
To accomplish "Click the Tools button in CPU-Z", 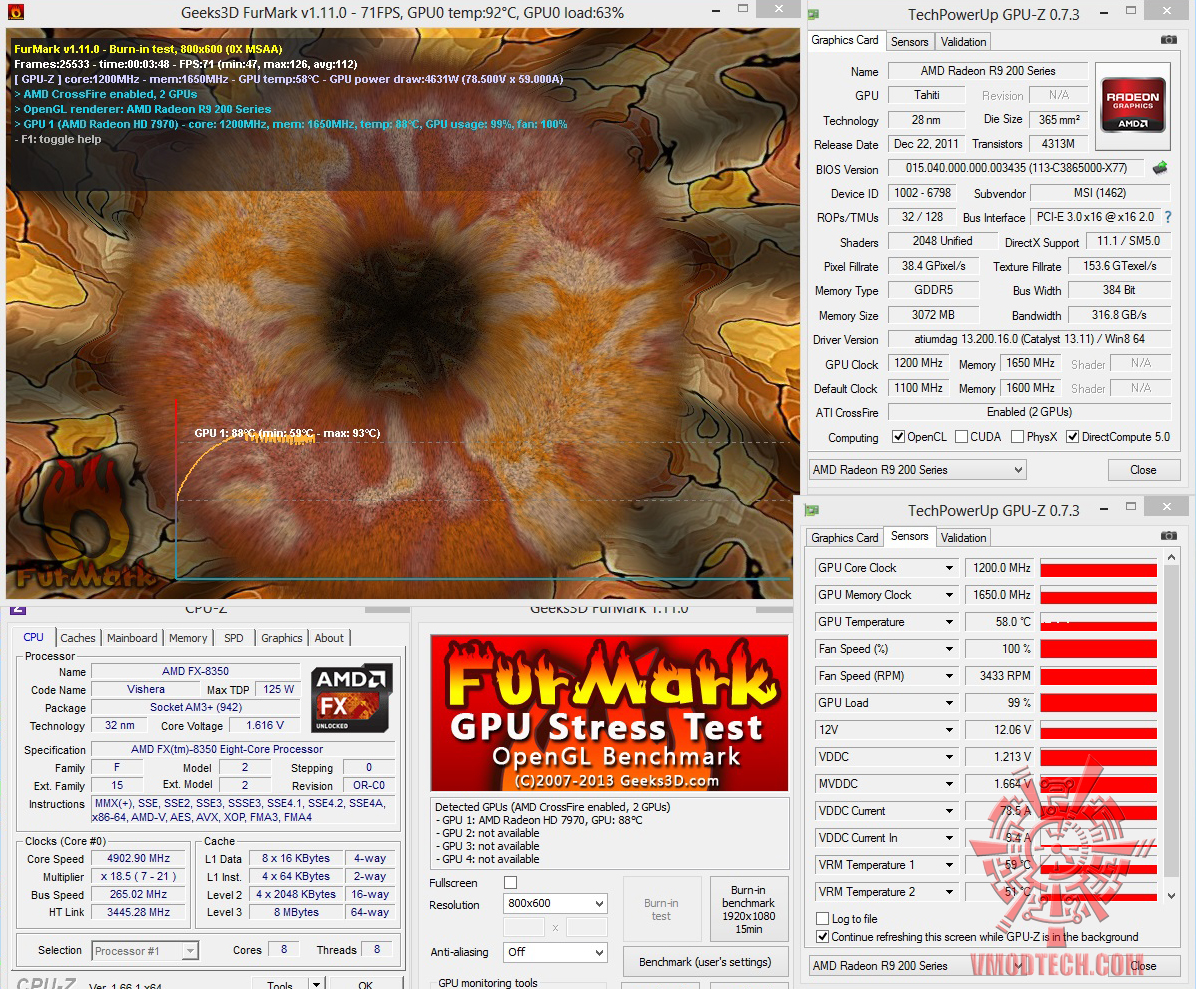I will (280, 984).
